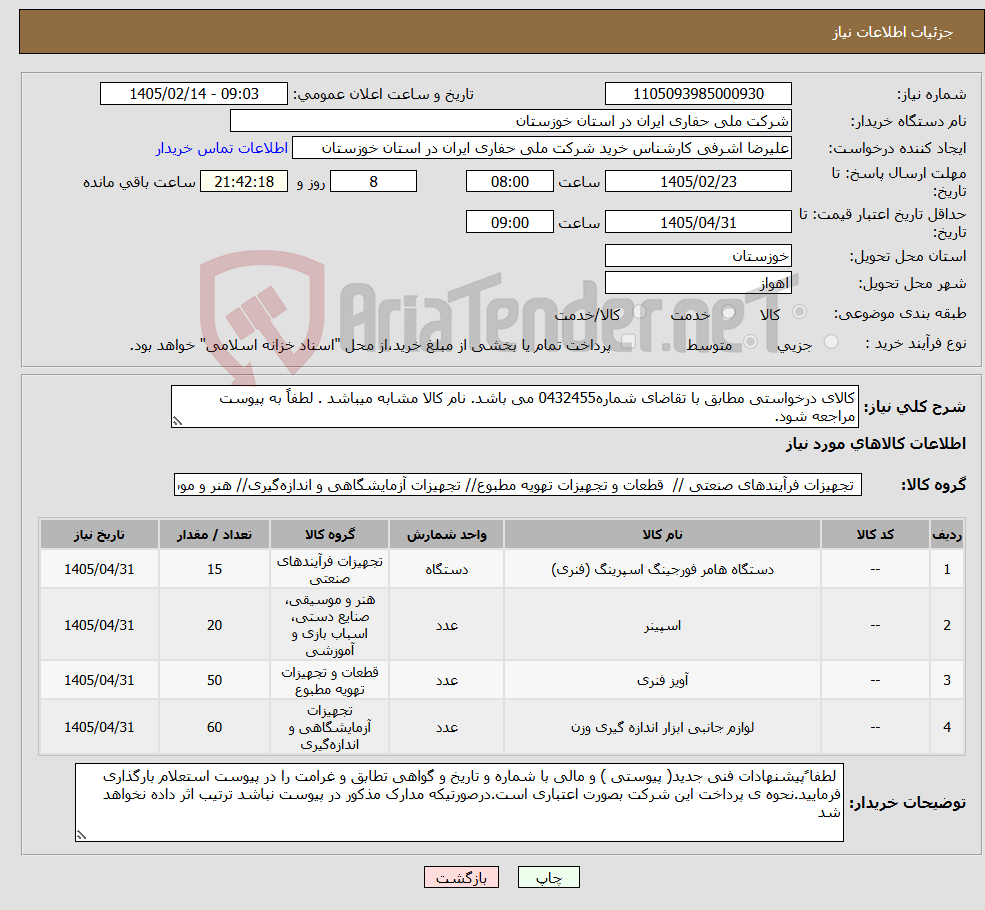Click the remaining days field showing 8

[x=373, y=181]
